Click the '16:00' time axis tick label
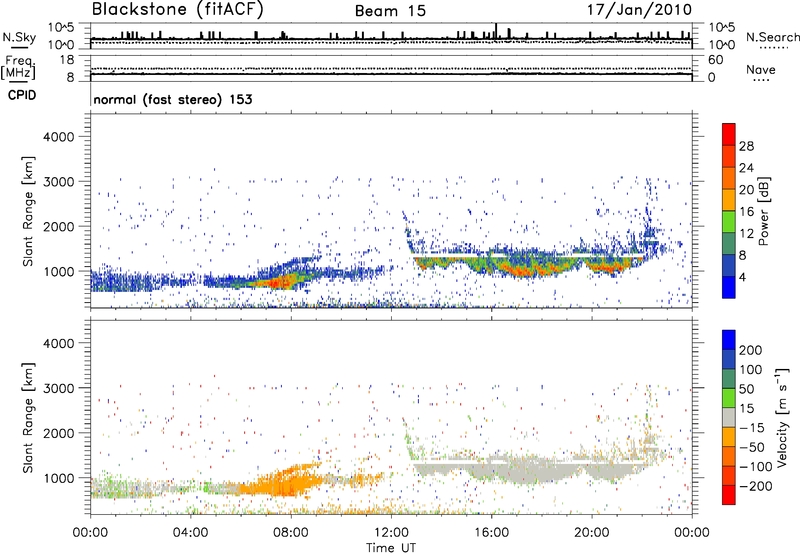The image size is (800, 554). click(491, 533)
